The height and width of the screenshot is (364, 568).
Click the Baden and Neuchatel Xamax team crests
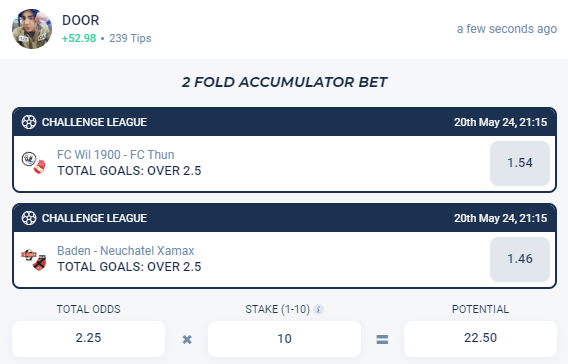(34, 259)
